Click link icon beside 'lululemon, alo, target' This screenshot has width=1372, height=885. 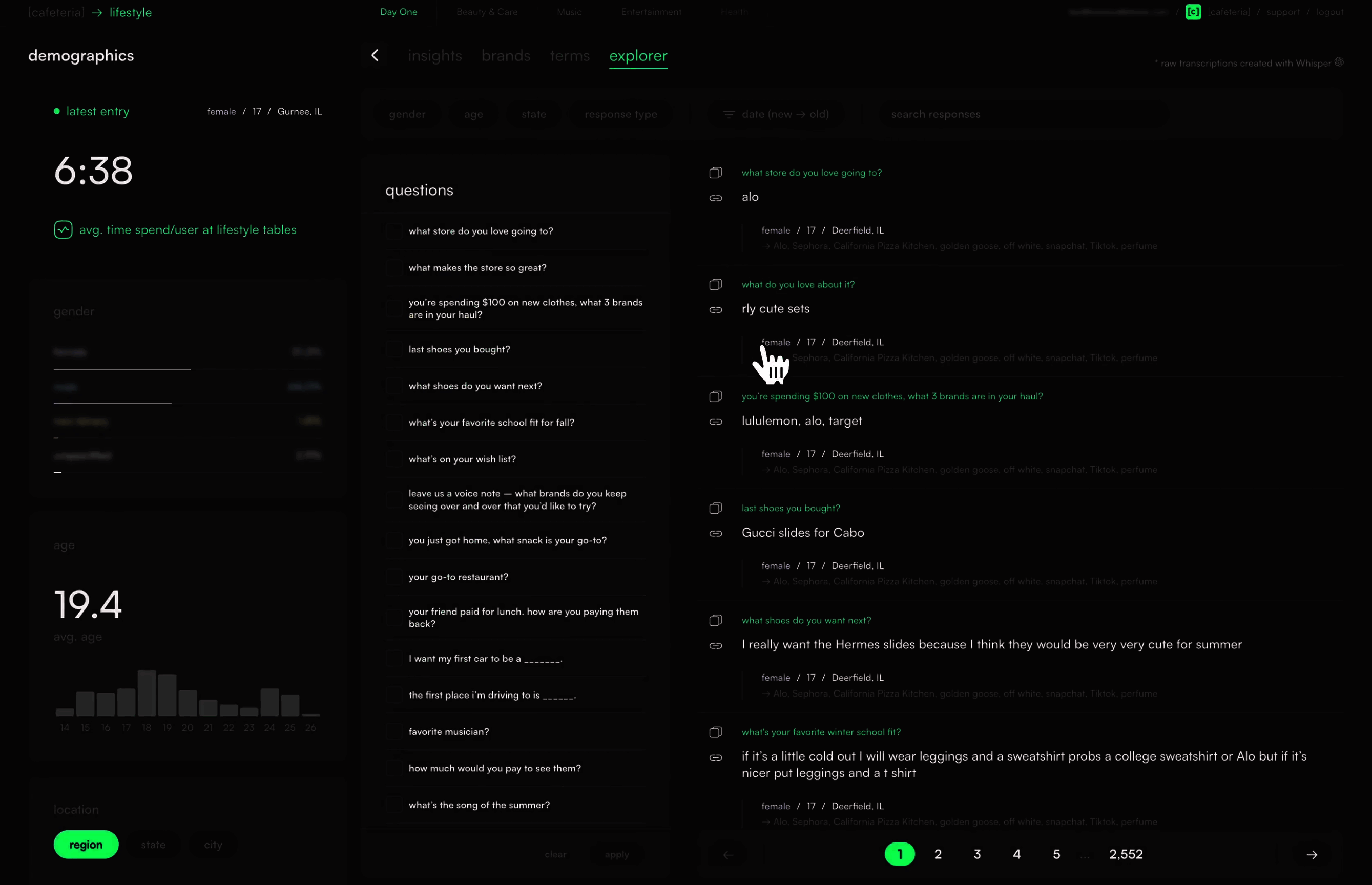point(715,421)
